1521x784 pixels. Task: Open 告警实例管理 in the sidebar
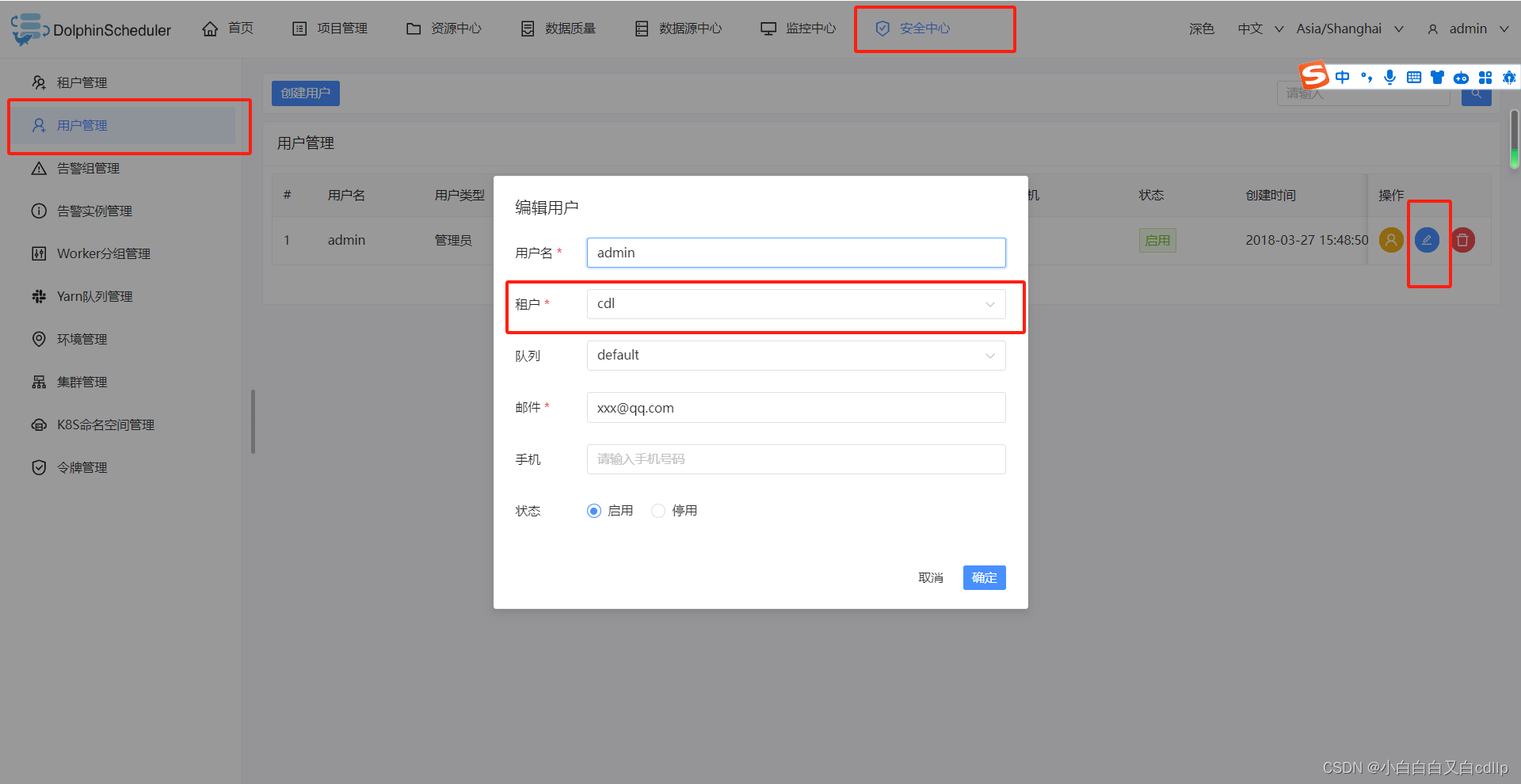(121, 211)
